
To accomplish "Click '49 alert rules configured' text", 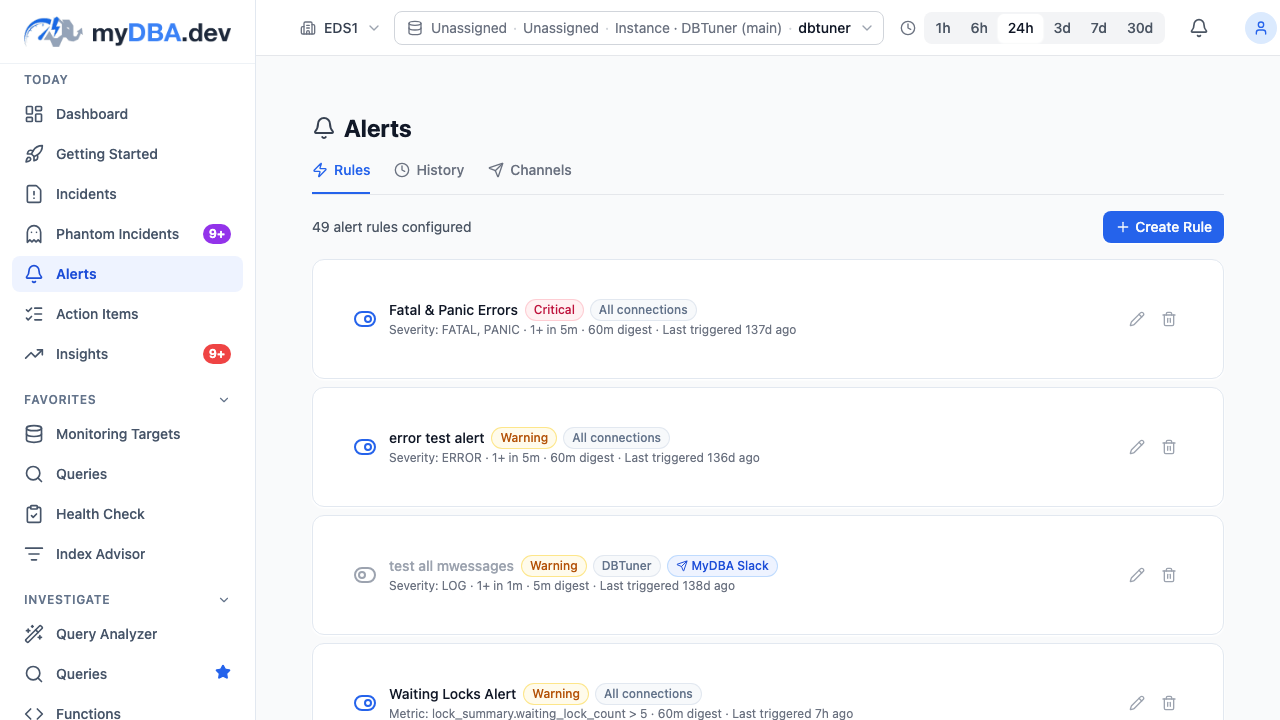I will (392, 227).
